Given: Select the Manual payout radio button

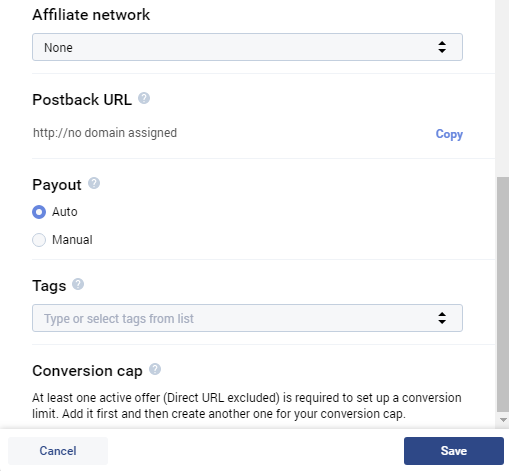Looking at the screenshot, I should coord(39,240).
